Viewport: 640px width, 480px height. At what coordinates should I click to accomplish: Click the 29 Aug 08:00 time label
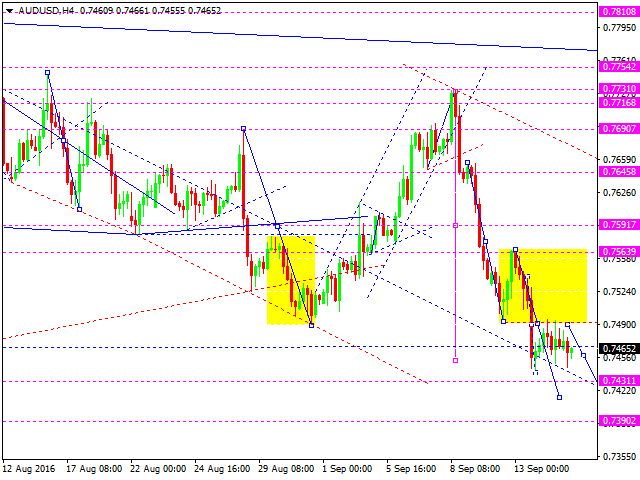click(x=287, y=469)
